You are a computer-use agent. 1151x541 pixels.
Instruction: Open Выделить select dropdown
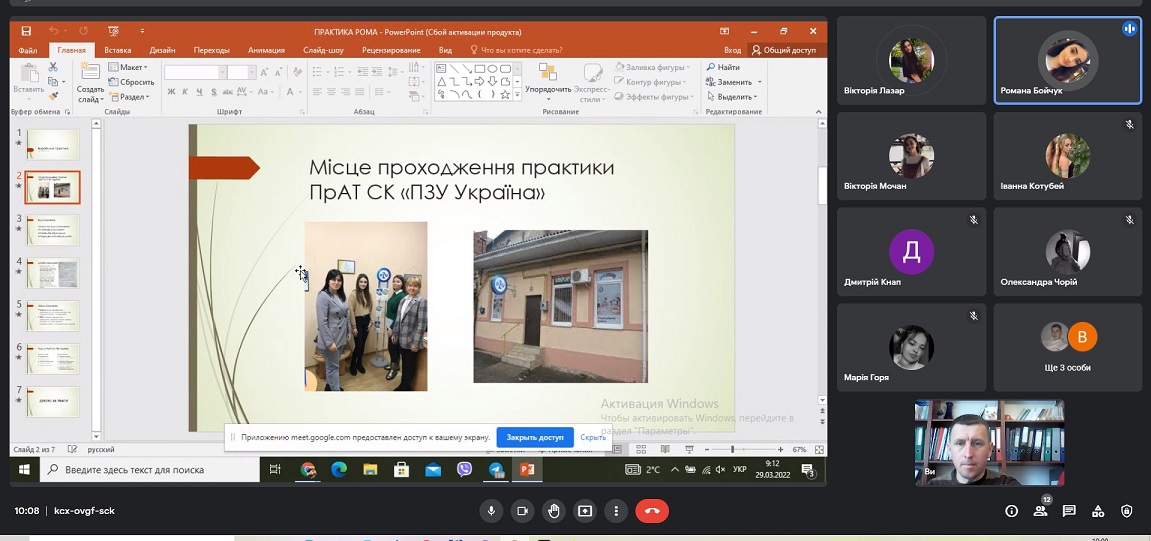[731, 97]
